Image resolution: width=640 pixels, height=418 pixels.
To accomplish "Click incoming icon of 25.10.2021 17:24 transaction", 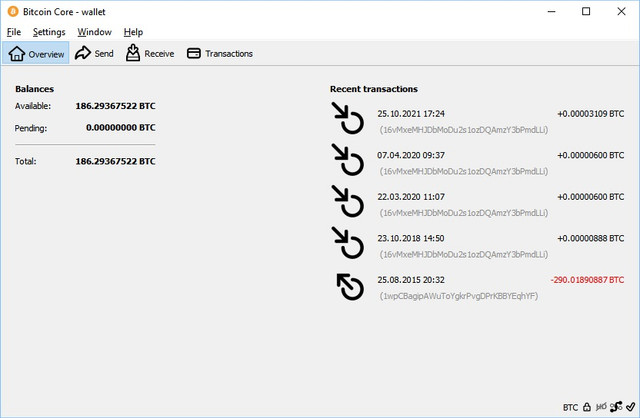I will [348, 118].
